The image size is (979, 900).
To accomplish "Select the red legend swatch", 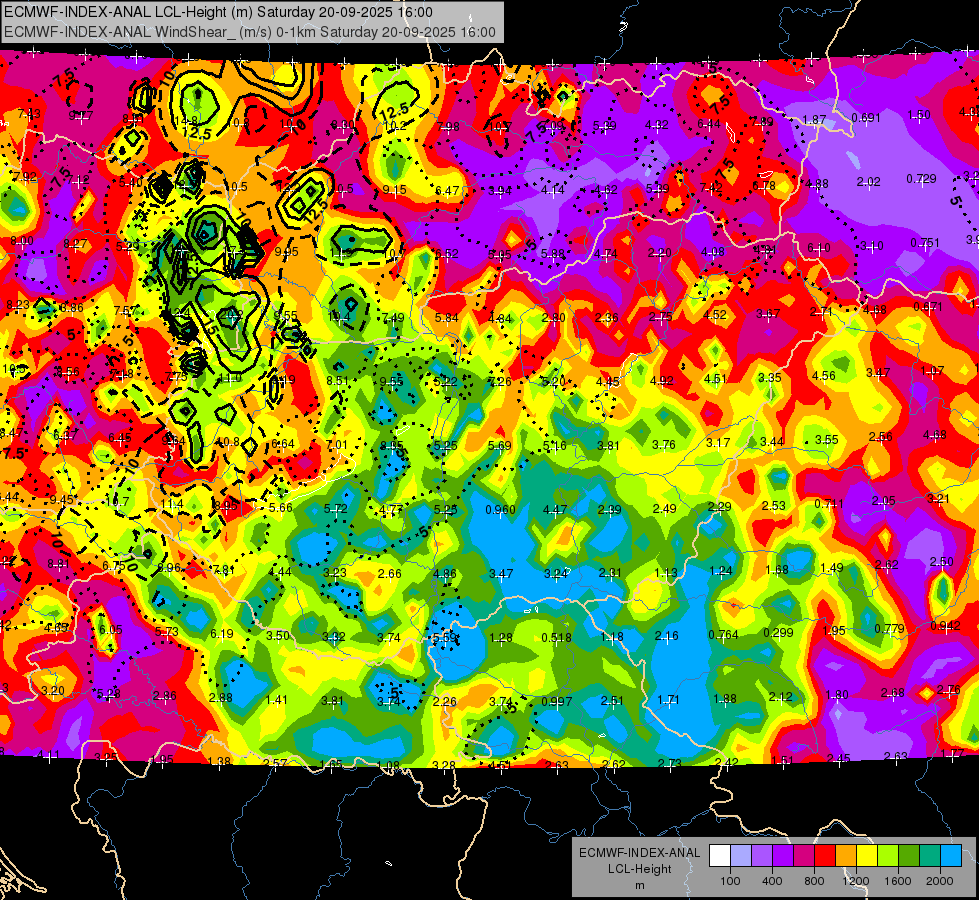I will tap(825, 856).
